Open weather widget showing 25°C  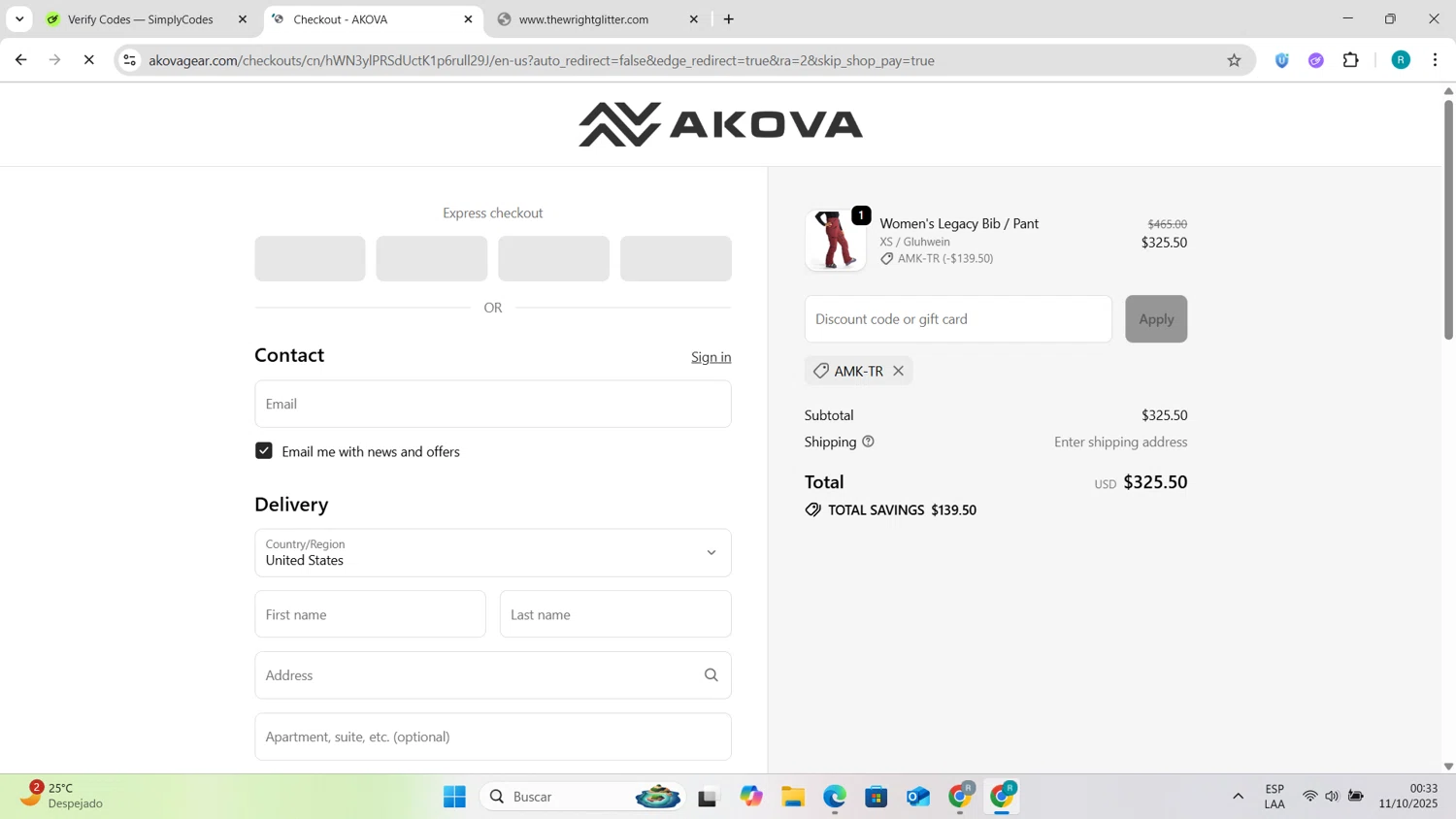click(x=62, y=796)
